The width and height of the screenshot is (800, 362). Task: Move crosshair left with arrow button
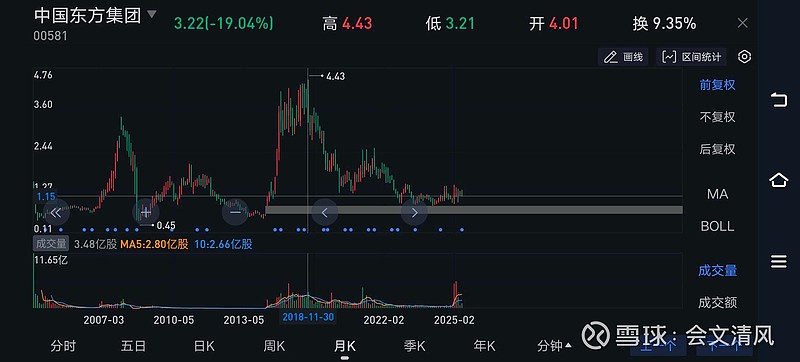click(324, 212)
